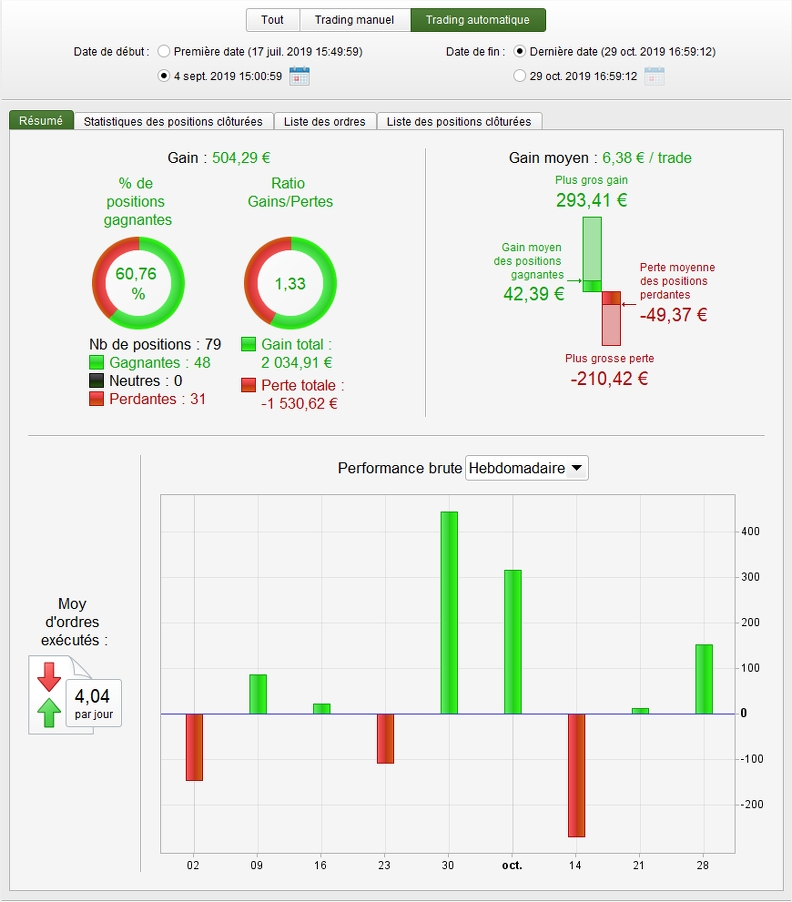Viewport: 792px width, 902px height.
Task: Click the green bar for week 09
Action: [258, 694]
